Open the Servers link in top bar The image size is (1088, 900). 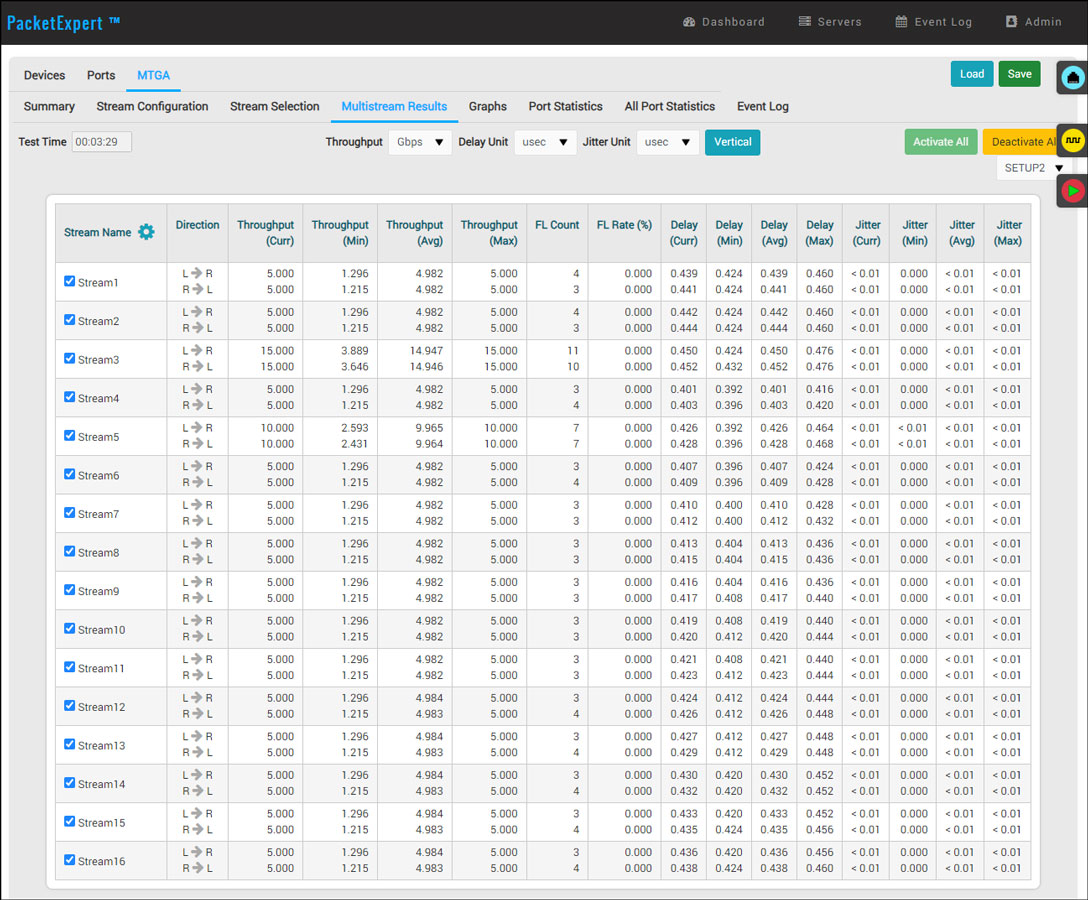[830, 22]
